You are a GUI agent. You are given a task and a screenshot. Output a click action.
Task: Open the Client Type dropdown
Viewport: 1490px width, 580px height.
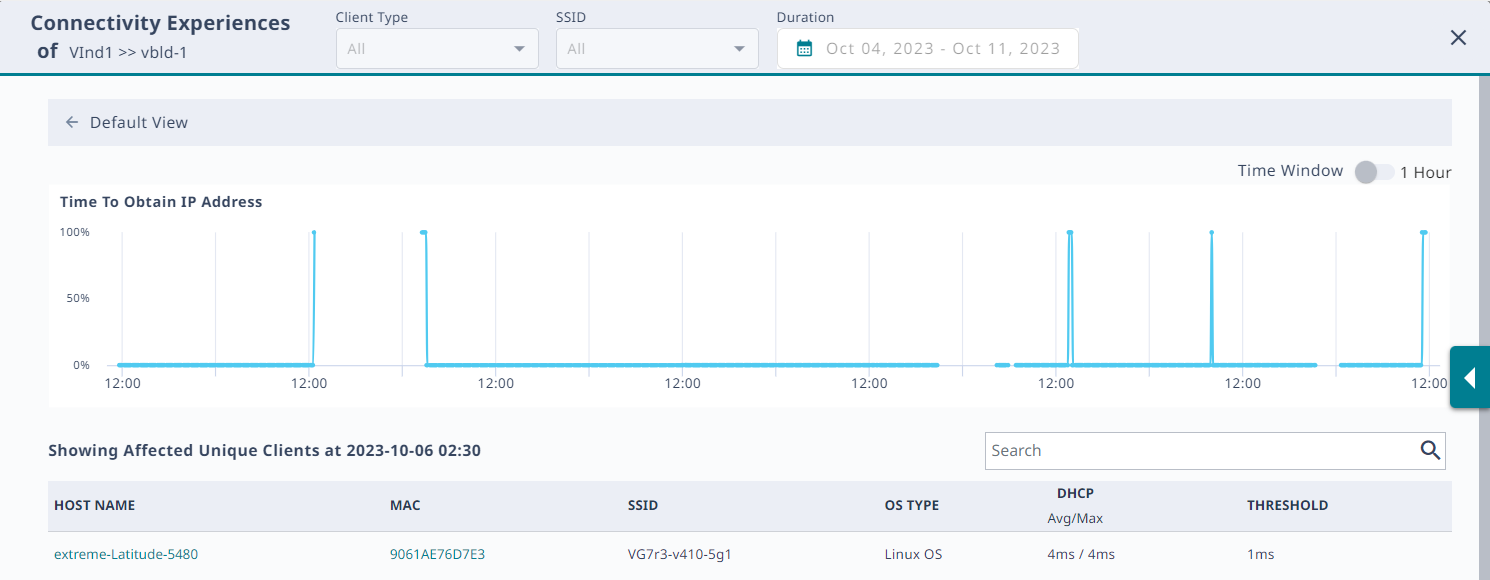tap(437, 49)
